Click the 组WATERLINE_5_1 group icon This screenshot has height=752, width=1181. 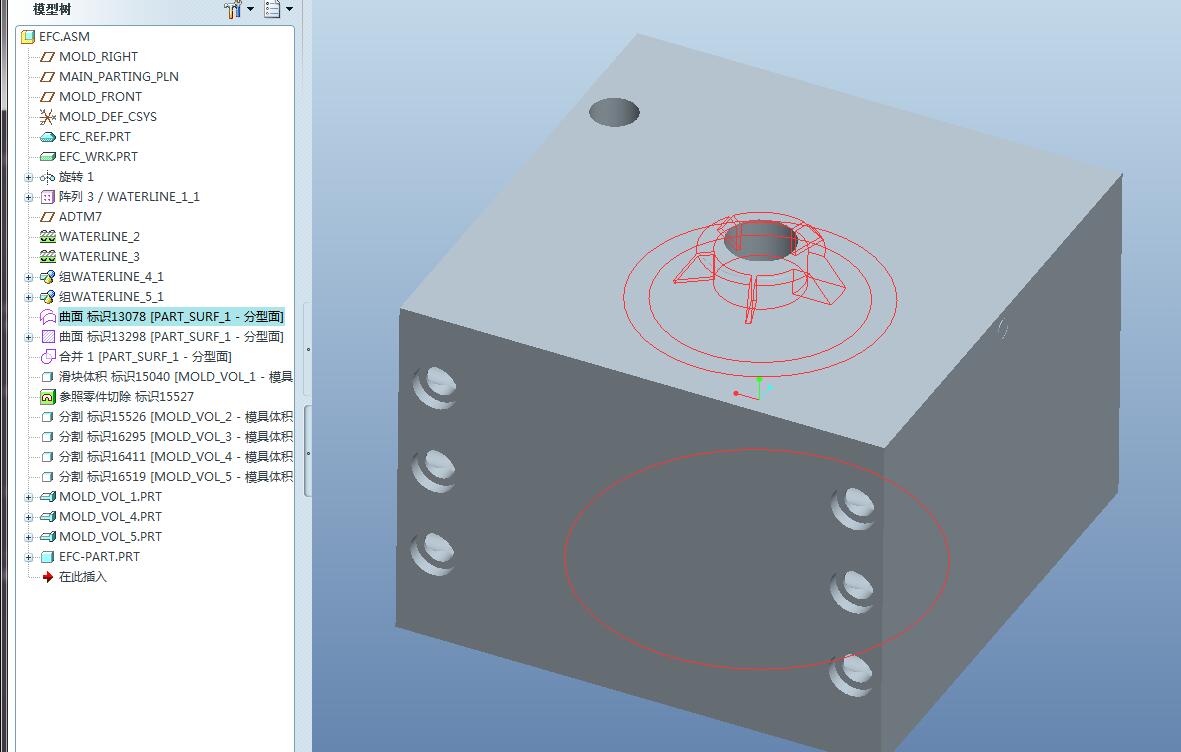click(x=47, y=297)
